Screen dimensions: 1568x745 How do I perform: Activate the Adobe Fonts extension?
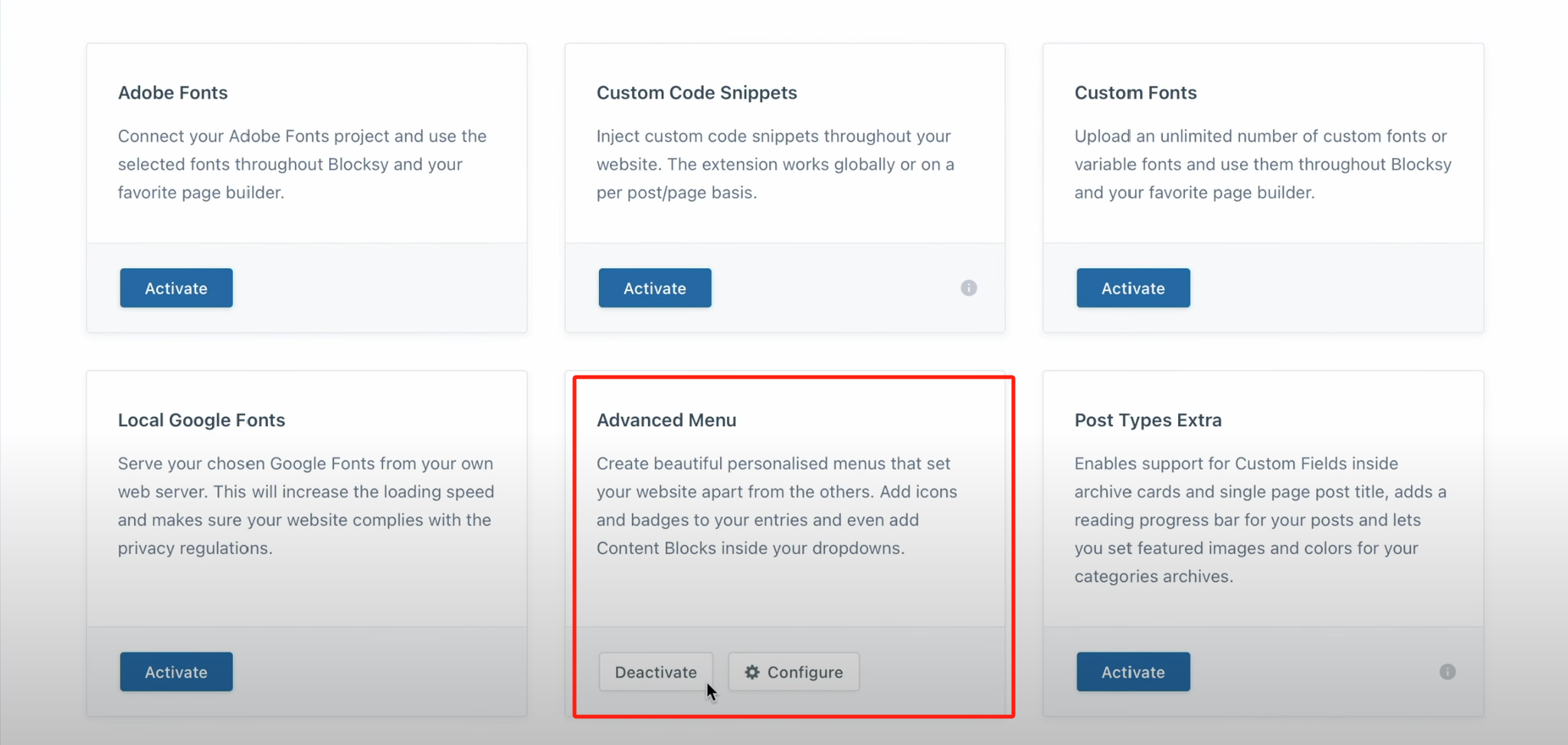(x=176, y=288)
